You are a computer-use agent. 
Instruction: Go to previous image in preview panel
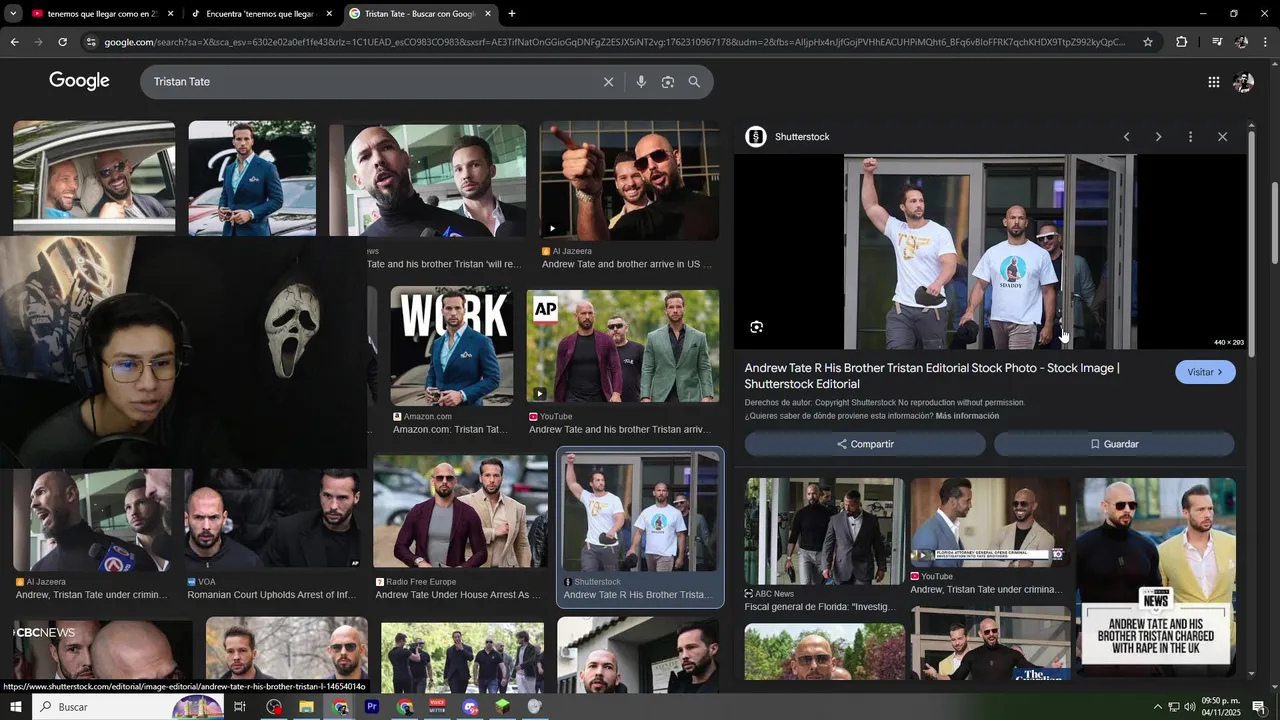(1126, 137)
